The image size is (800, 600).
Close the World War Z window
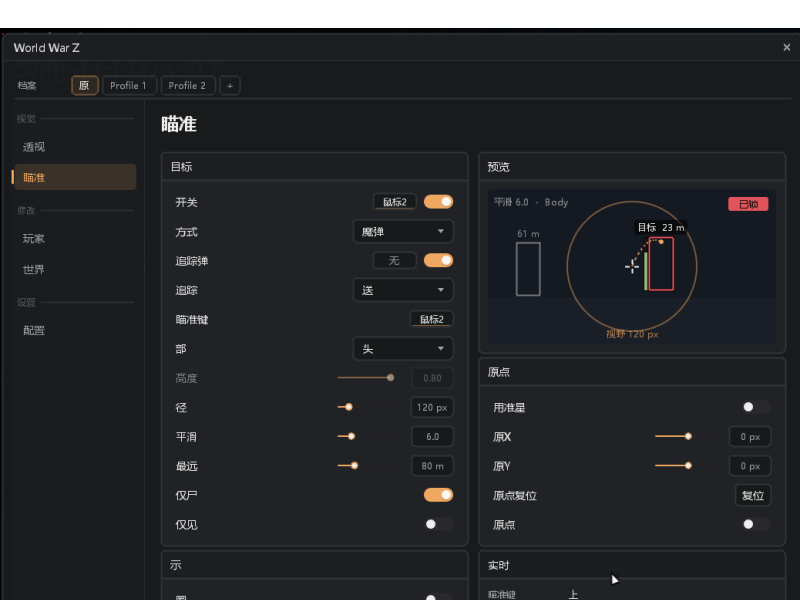tap(786, 47)
